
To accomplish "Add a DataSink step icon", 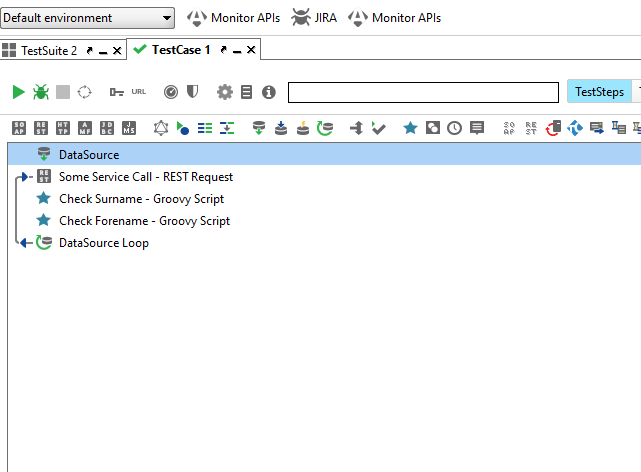I will pos(281,128).
